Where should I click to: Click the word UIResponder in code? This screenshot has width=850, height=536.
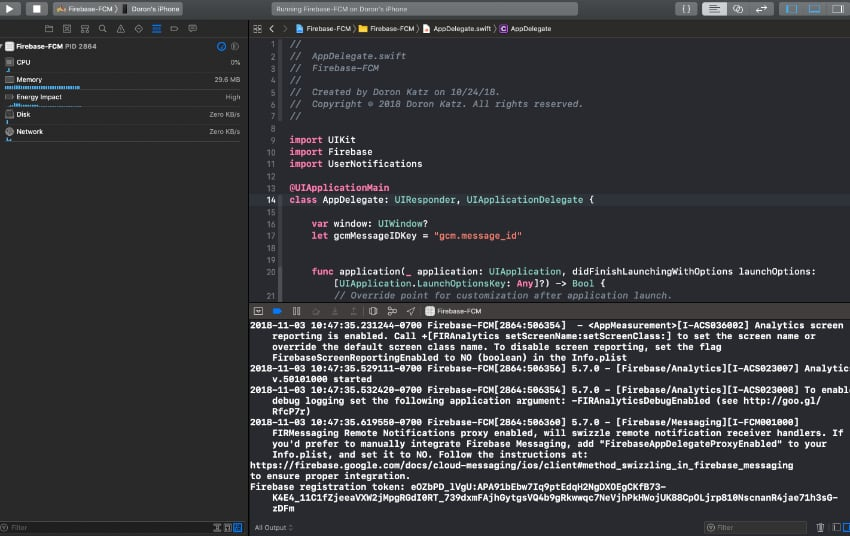tap(425, 200)
